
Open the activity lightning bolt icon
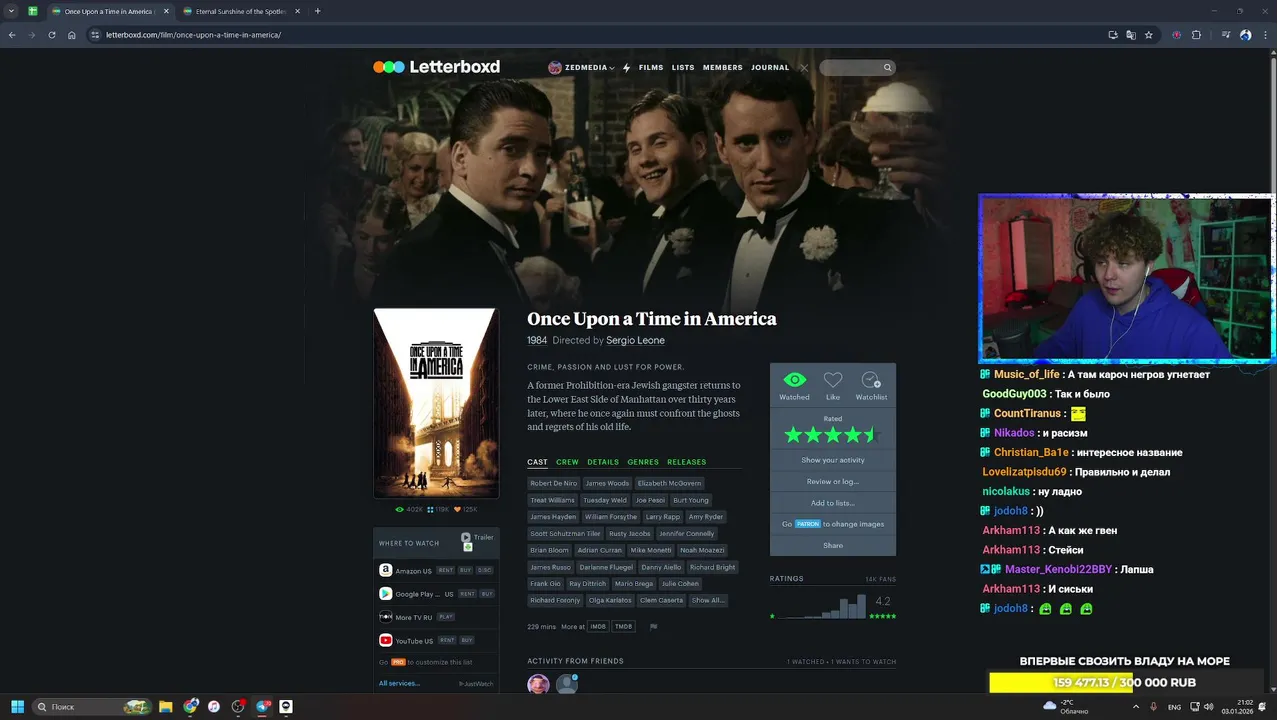click(x=626, y=68)
